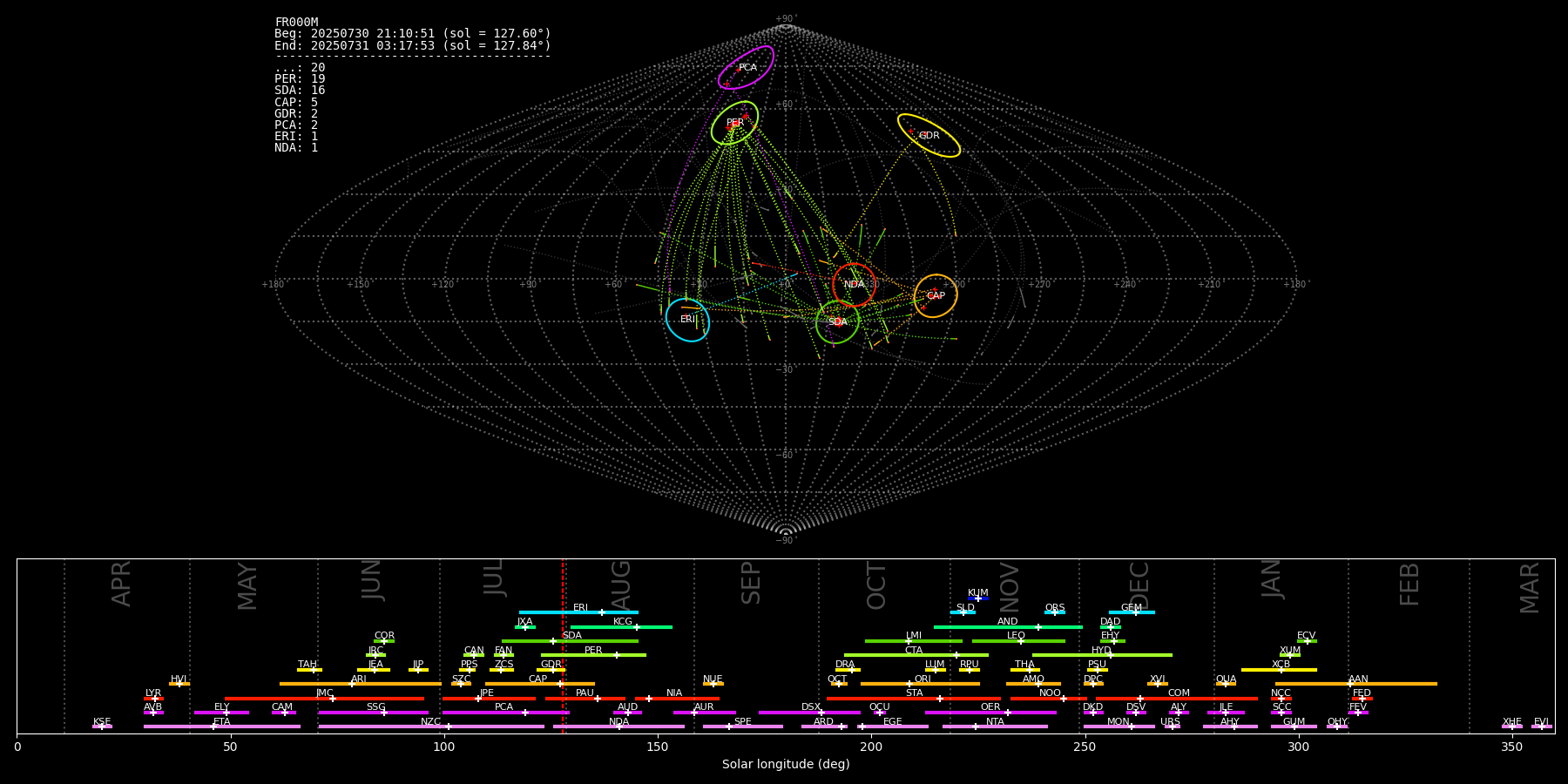Click the CAP radiant circle on sky map
Viewport: 1568px width, 784px height.
coord(936,296)
